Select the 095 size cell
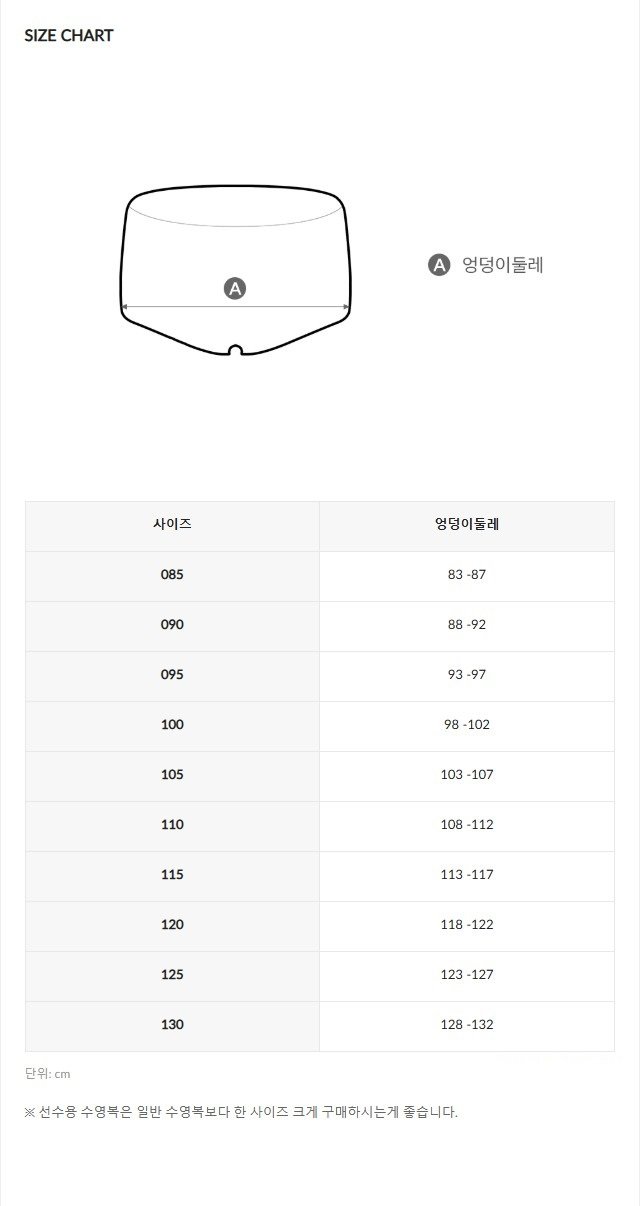This screenshot has height=1206, width=640. pos(172,675)
